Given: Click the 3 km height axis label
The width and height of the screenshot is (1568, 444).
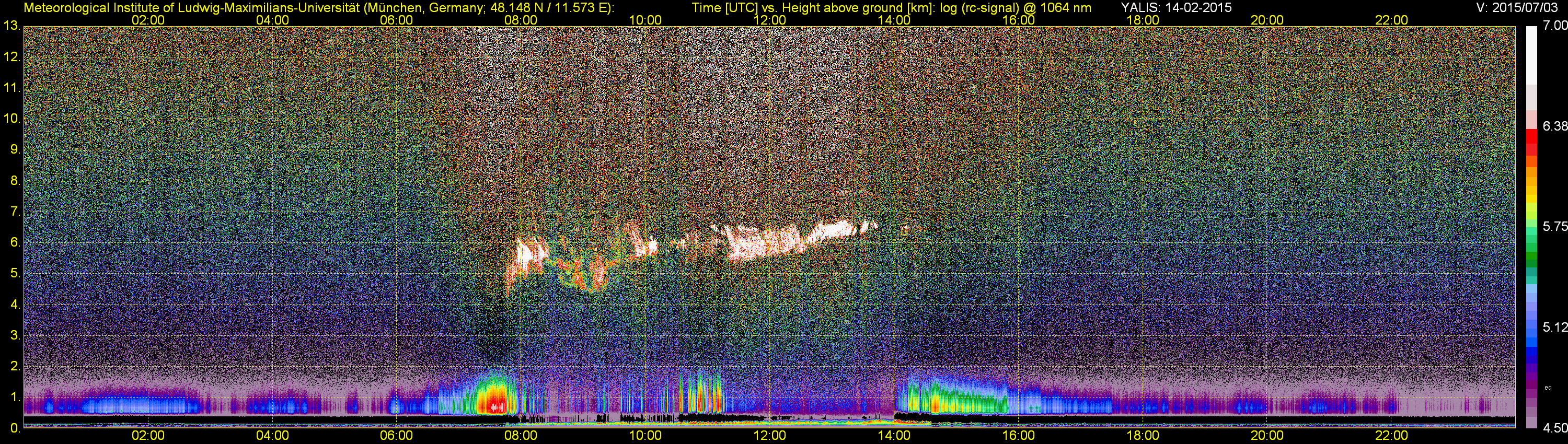Looking at the screenshot, I should click(15, 336).
